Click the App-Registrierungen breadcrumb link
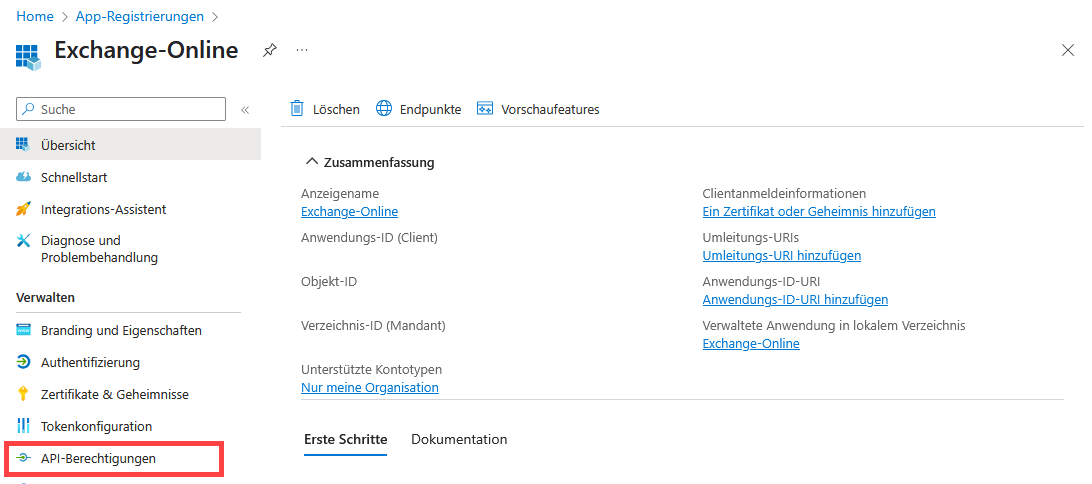This screenshot has width=1092, height=484. click(x=140, y=16)
